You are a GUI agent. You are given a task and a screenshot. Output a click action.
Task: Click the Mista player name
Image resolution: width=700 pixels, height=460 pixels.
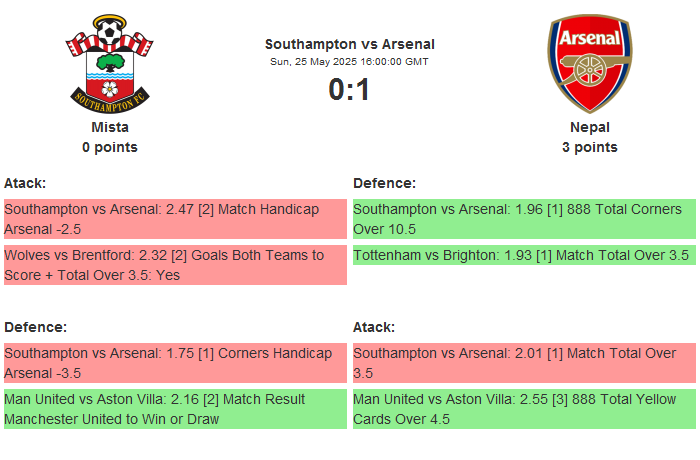[x=110, y=127]
